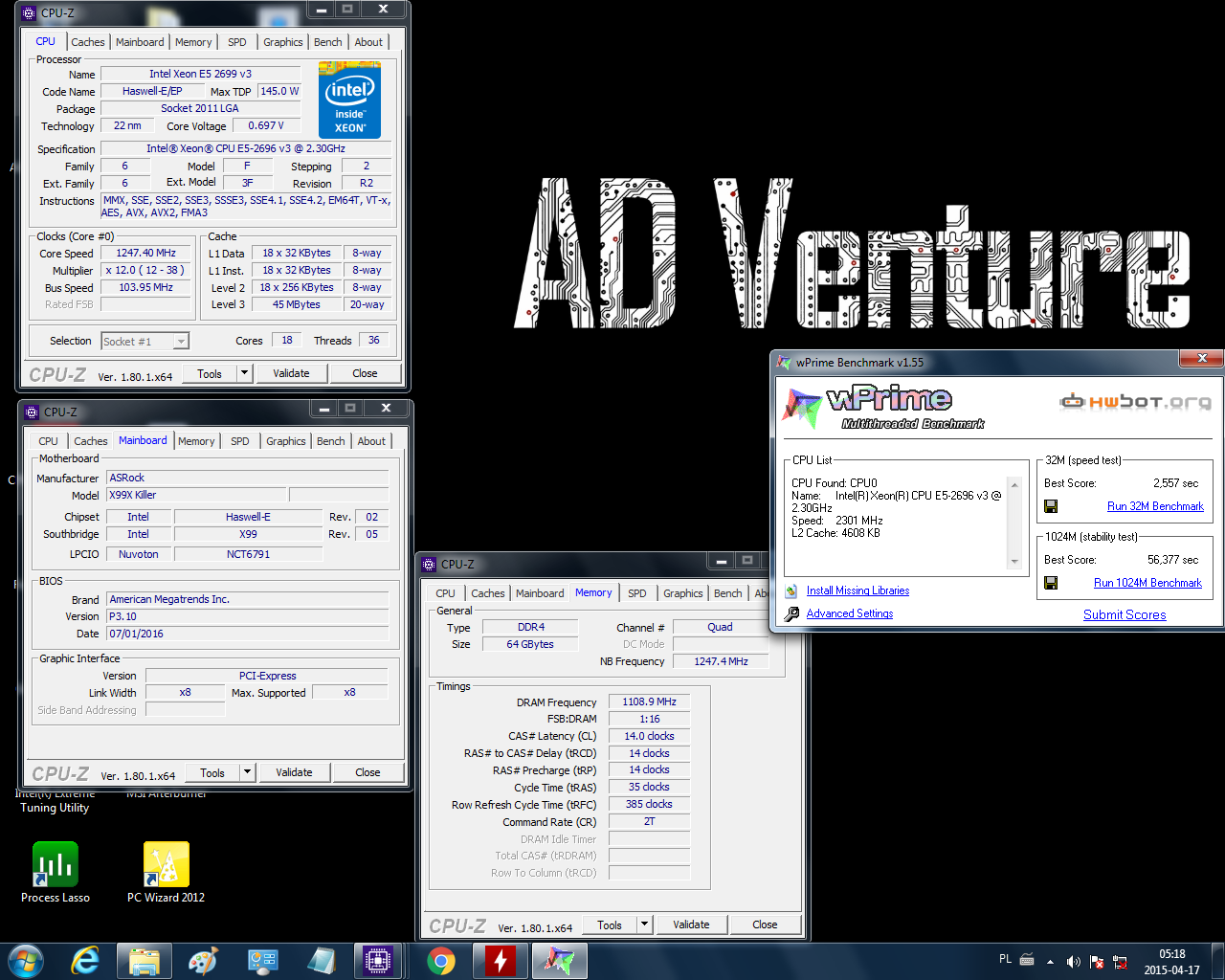Viewport: 1225px width, 980px height.
Task: Click the Action Center flag tray icon
Action: pyautogui.click(x=1097, y=962)
